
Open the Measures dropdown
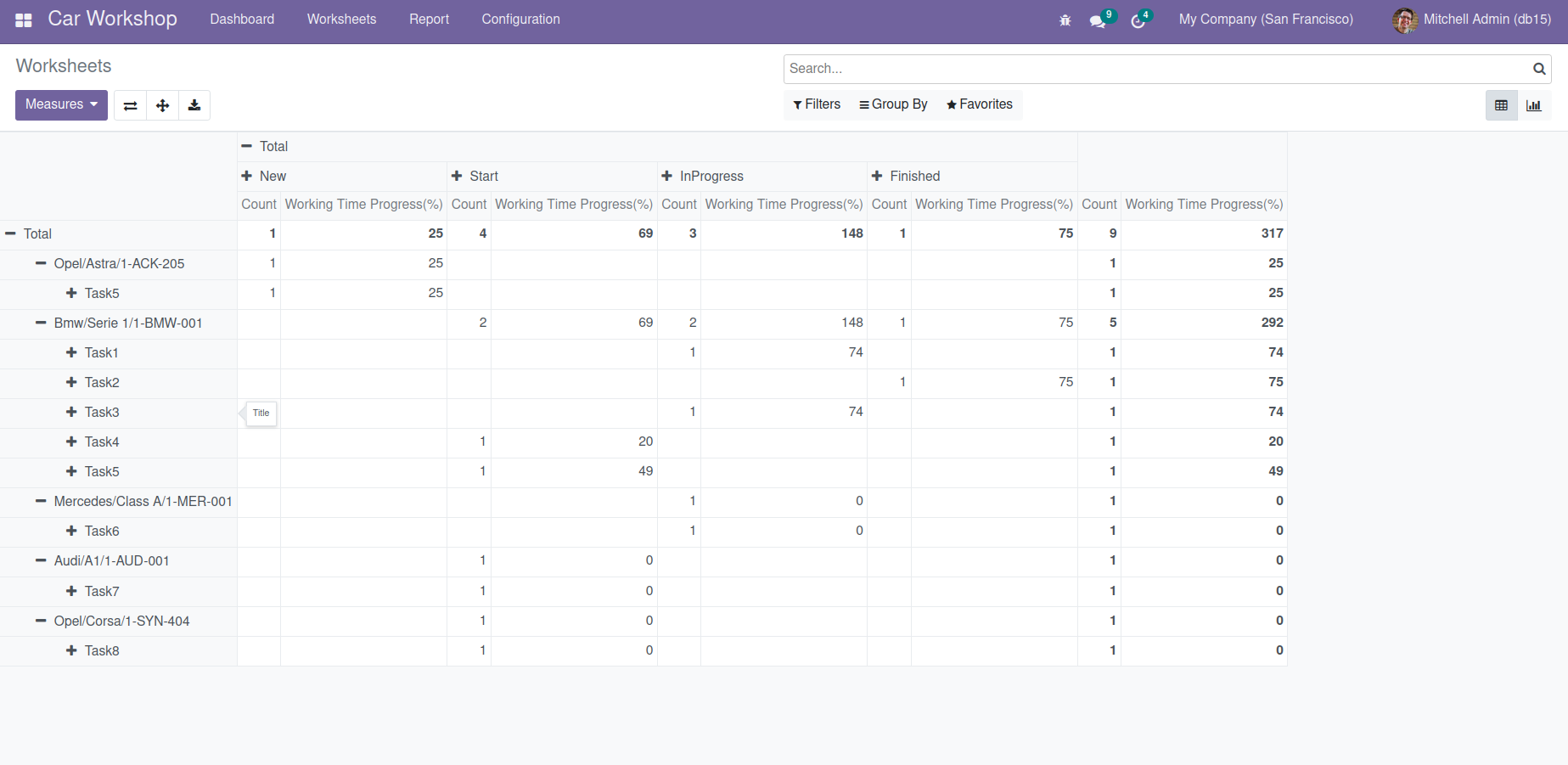(61, 104)
